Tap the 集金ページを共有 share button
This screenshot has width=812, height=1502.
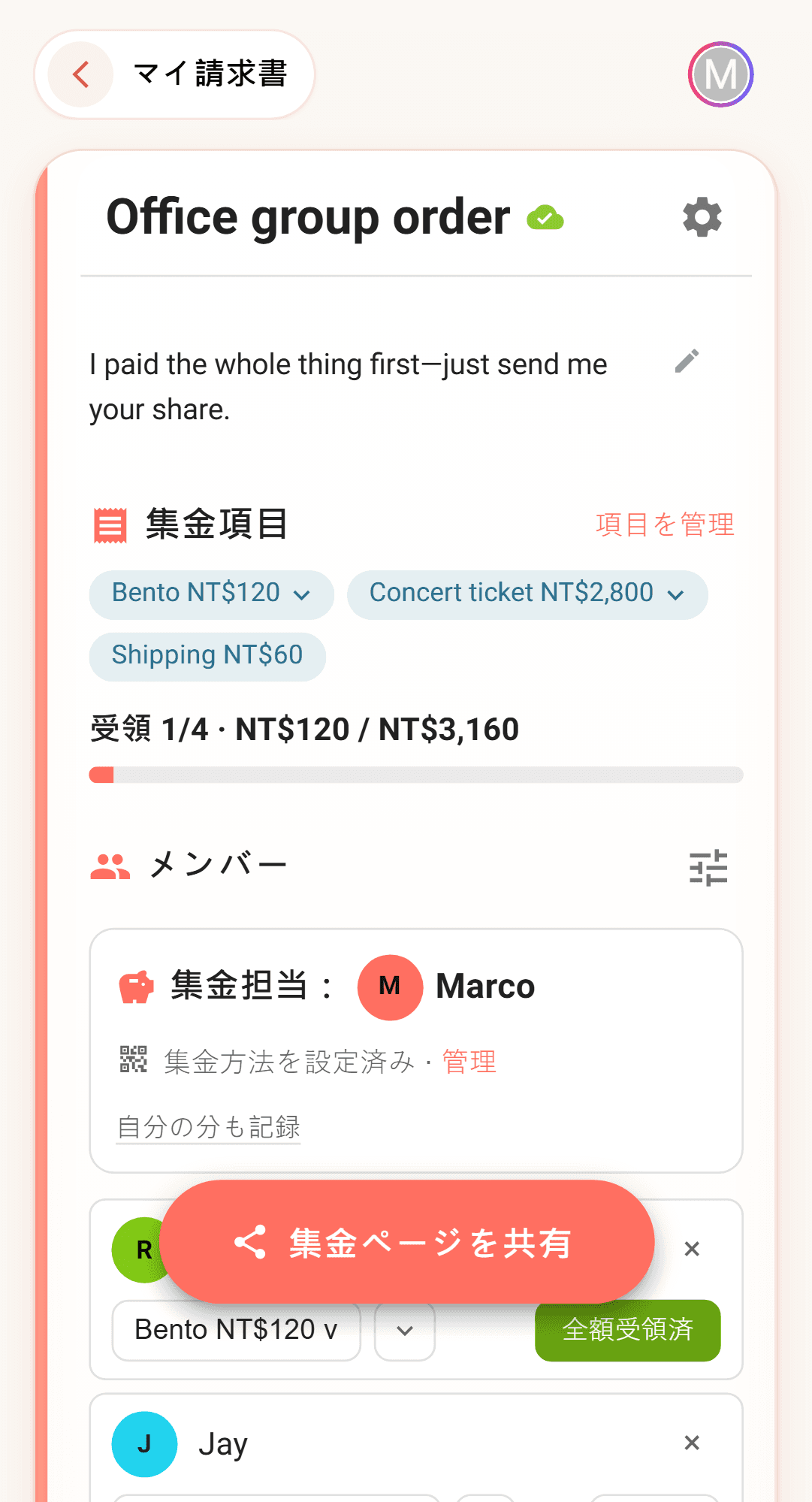pos(406,1242)
